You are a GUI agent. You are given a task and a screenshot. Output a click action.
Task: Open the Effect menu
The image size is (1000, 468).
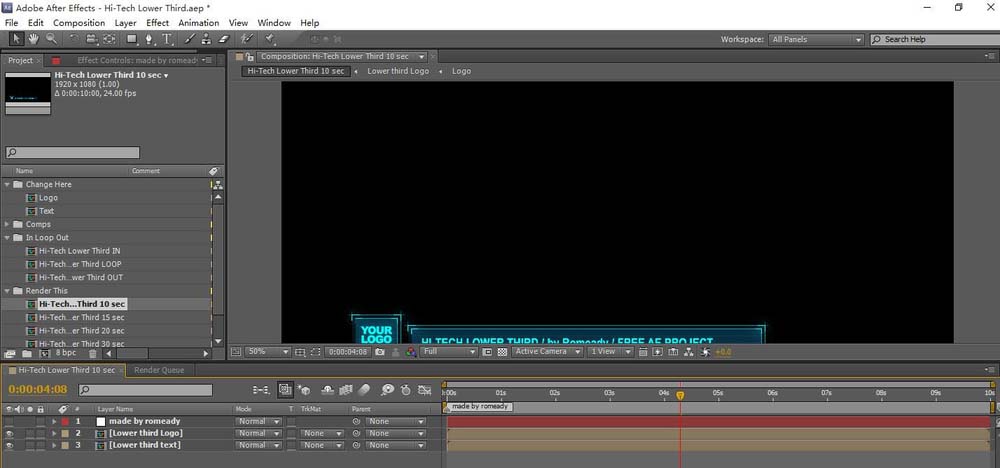click(158, 22)
